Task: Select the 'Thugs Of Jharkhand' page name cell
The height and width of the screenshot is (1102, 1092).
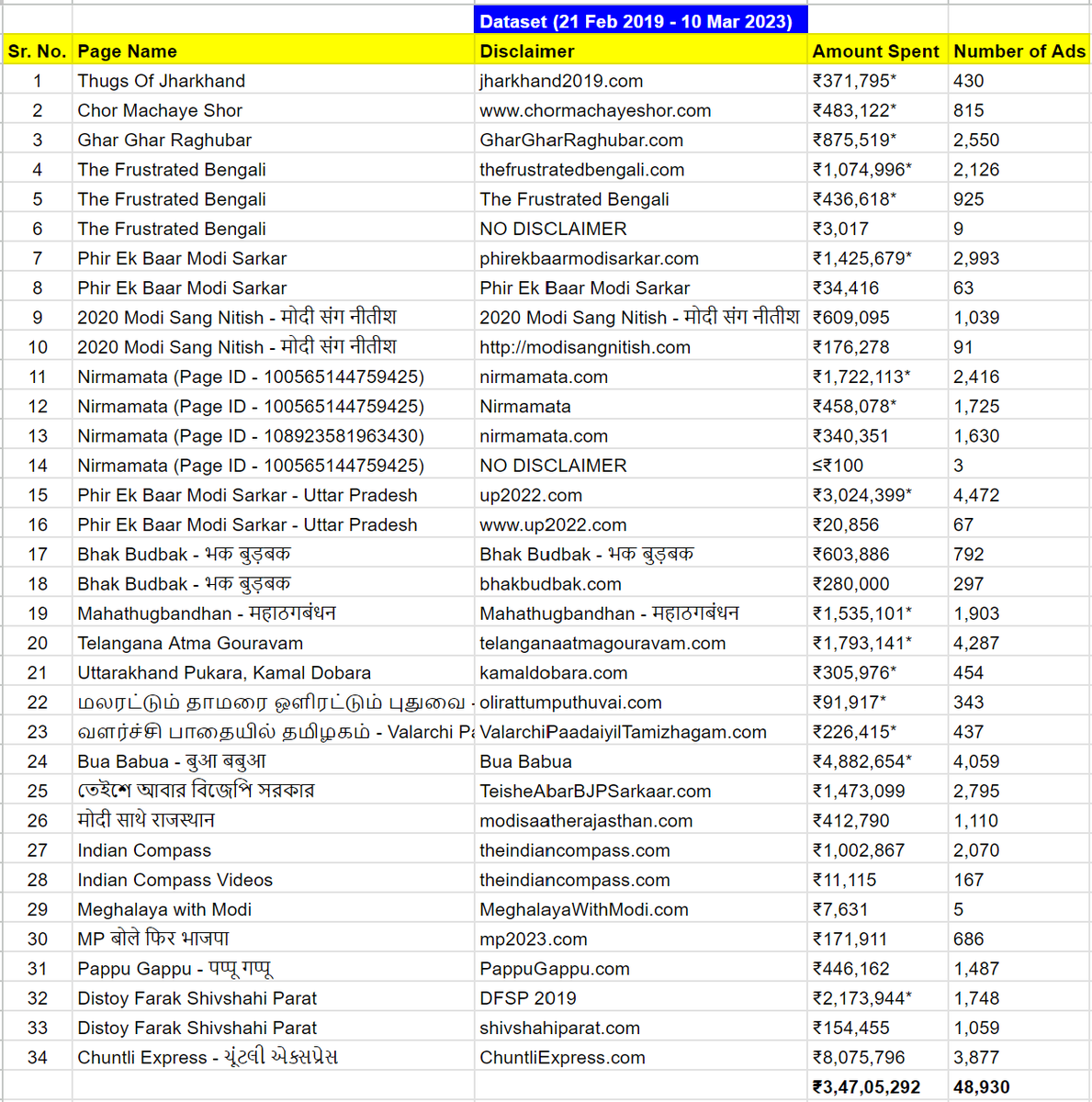Action: [x=273, y=81]
